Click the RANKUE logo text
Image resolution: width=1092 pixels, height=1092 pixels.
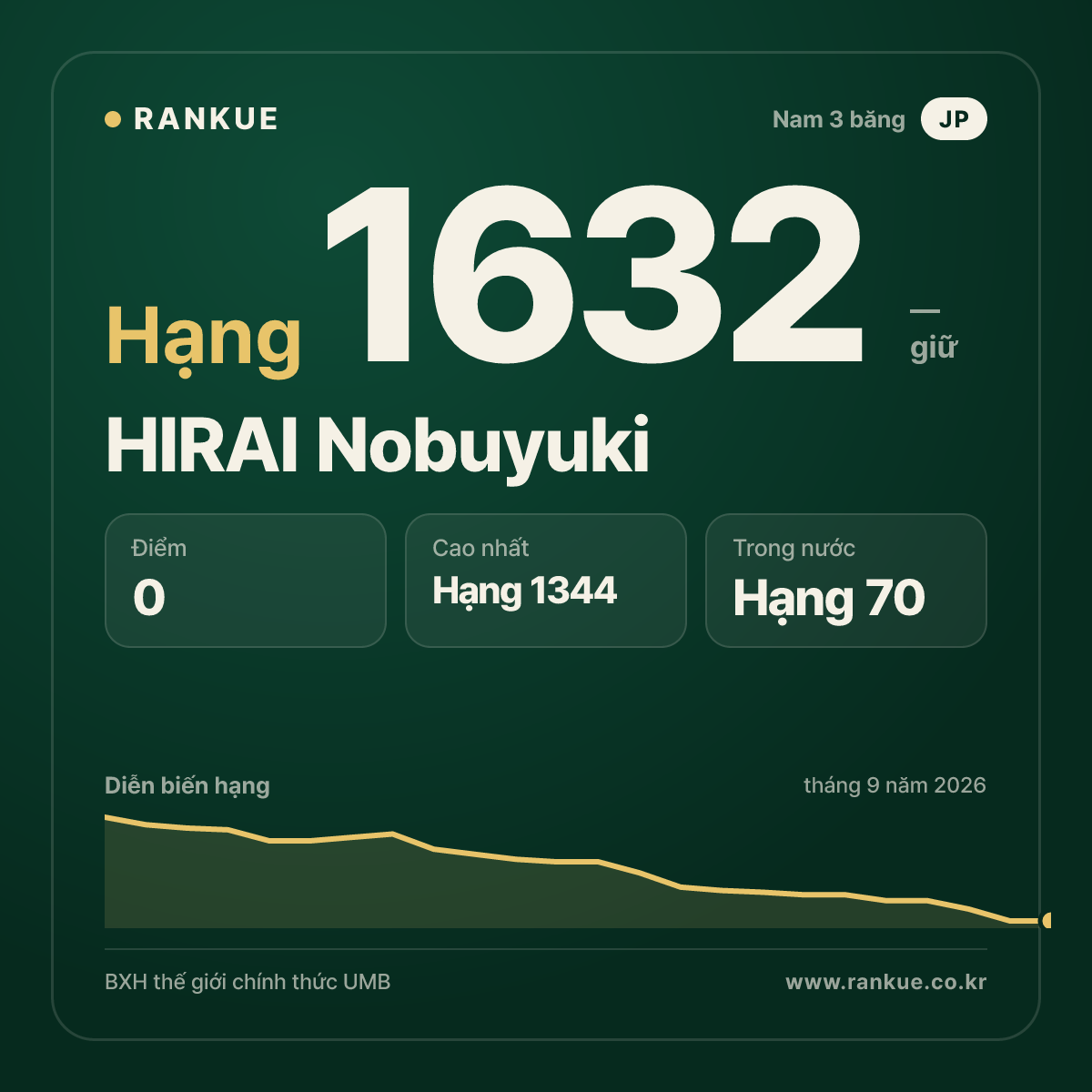206,119
